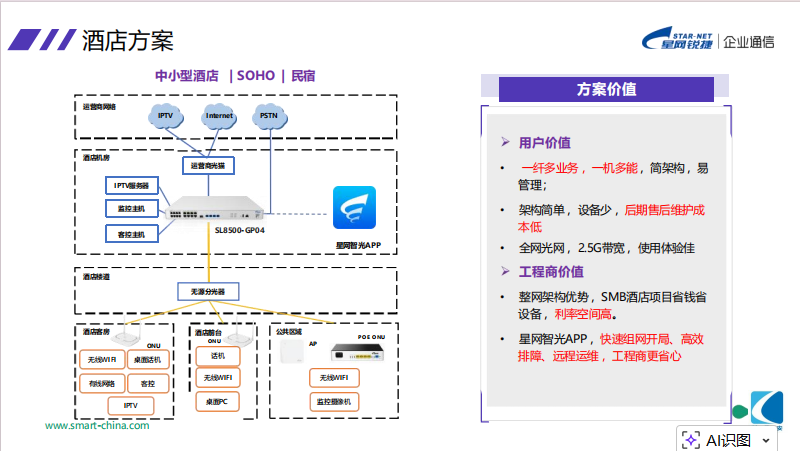Select the 无源分光器 box
The height and width of the screenshot is (451, 800).
(x=209, y=292)
